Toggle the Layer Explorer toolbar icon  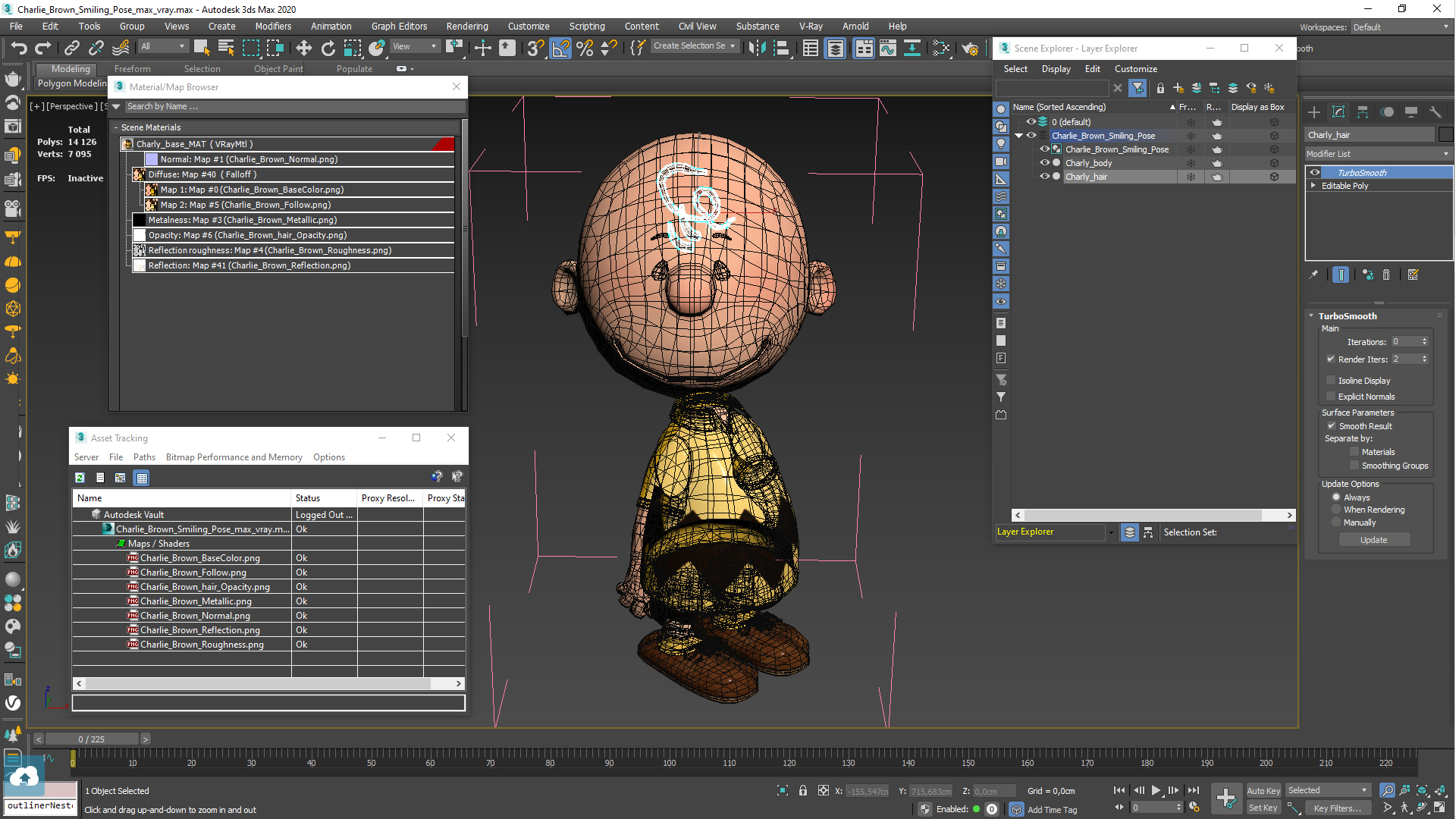835,48
